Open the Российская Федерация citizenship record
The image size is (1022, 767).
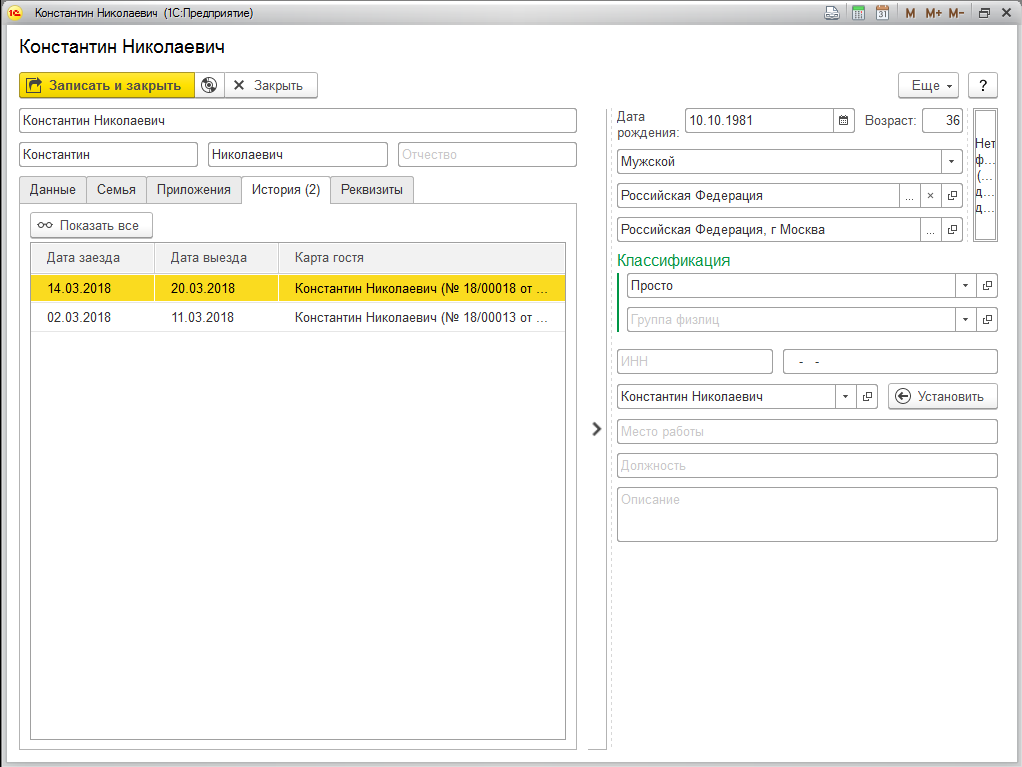(x=952, y=195)
